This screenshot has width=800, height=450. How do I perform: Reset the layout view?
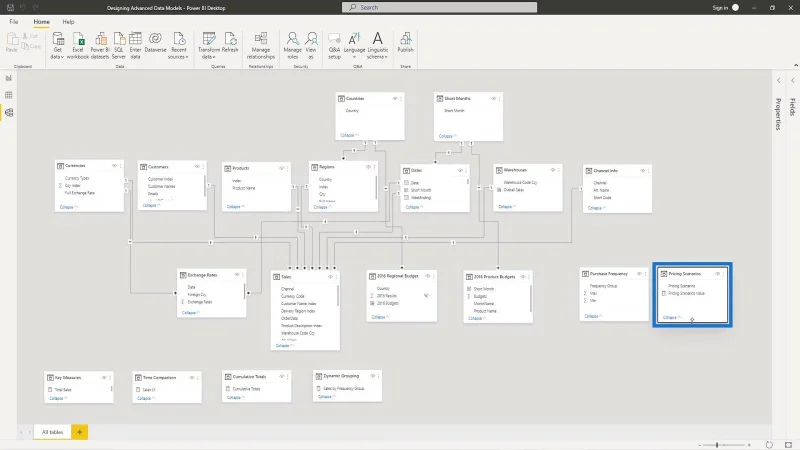point(769,445)
